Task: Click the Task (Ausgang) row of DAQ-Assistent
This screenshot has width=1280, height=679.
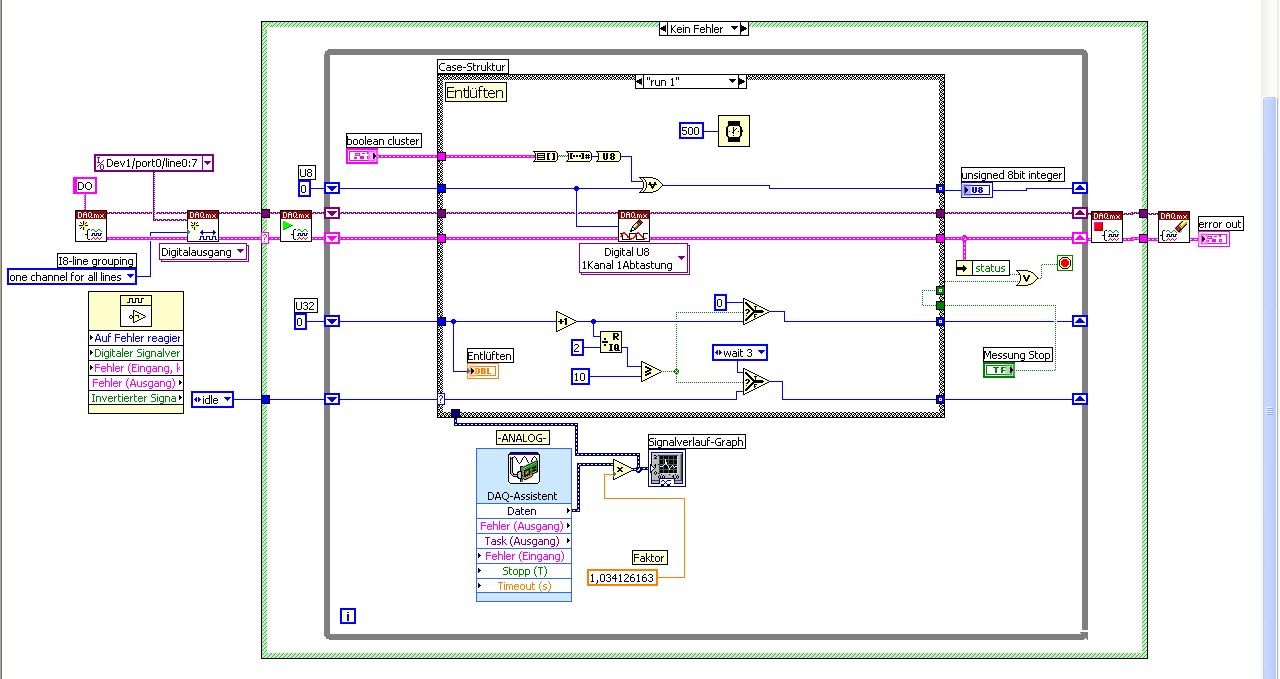Action: 524,541
